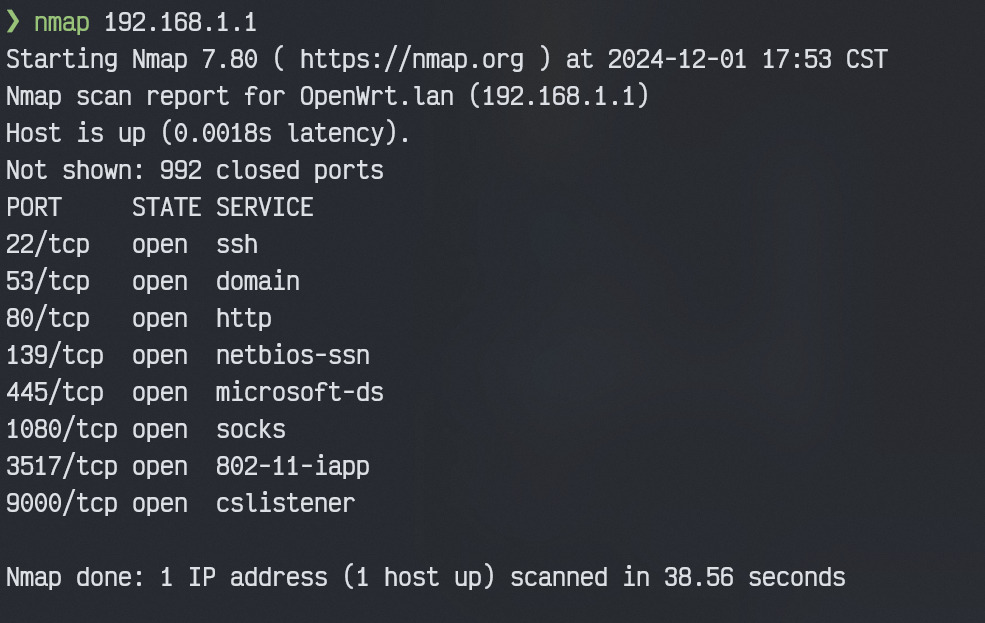This screenshot has width=985, height=623.
Task: Click the netbios-ssn service name
Action: pyautogui.click(x=292, y=355)
